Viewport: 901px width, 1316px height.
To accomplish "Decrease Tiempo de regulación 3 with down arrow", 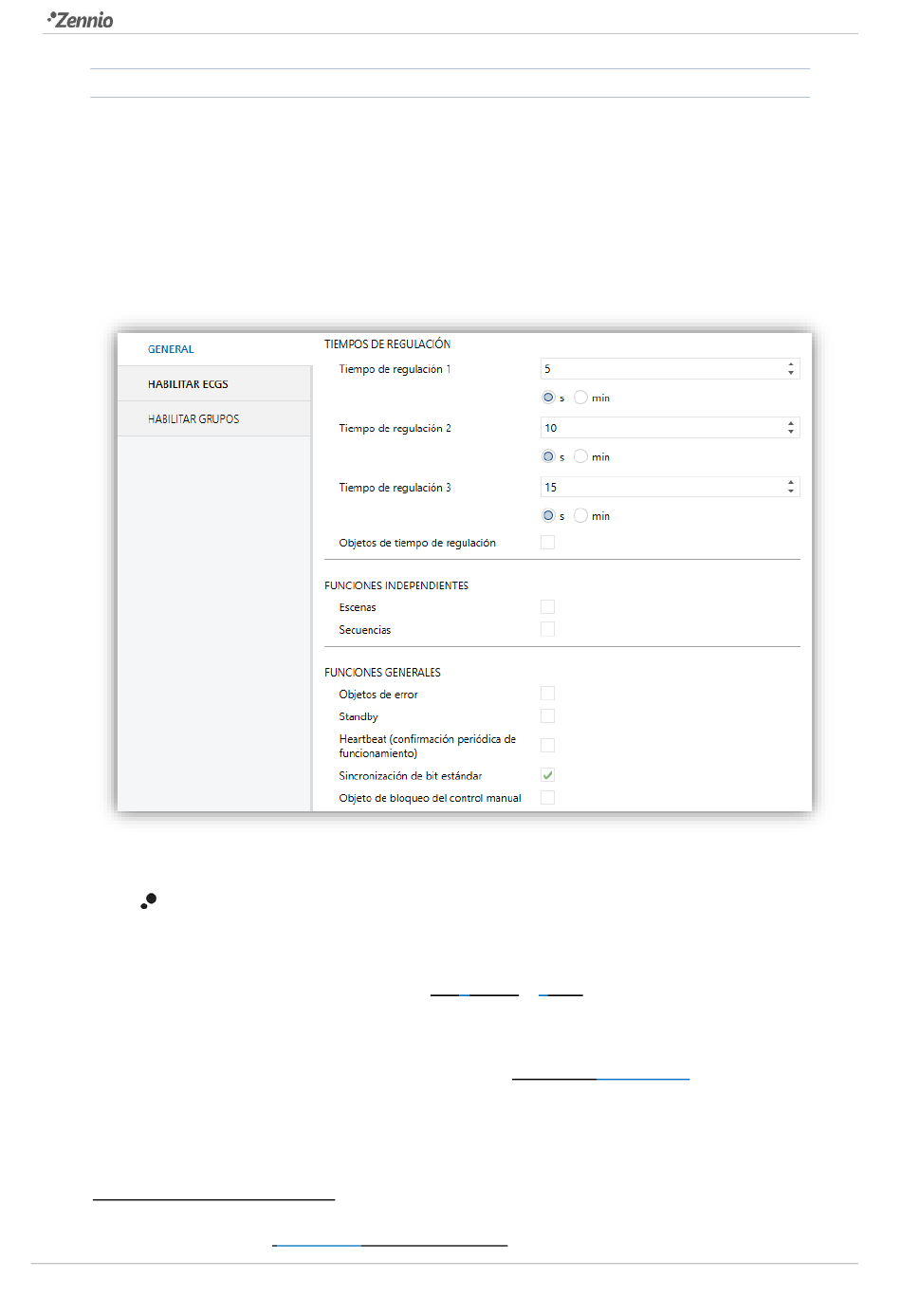I will click(791, 491).
